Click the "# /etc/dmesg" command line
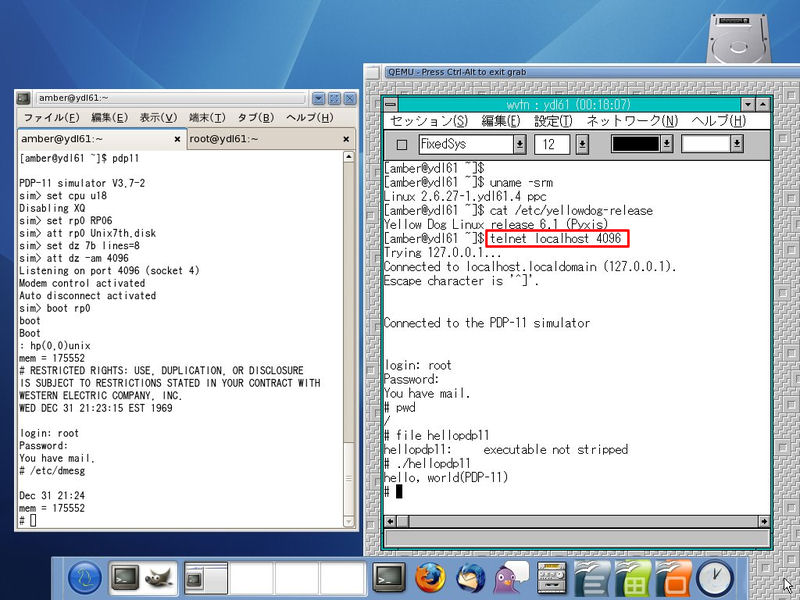Viewport: 800px width, 600px height. click(52, 470)
